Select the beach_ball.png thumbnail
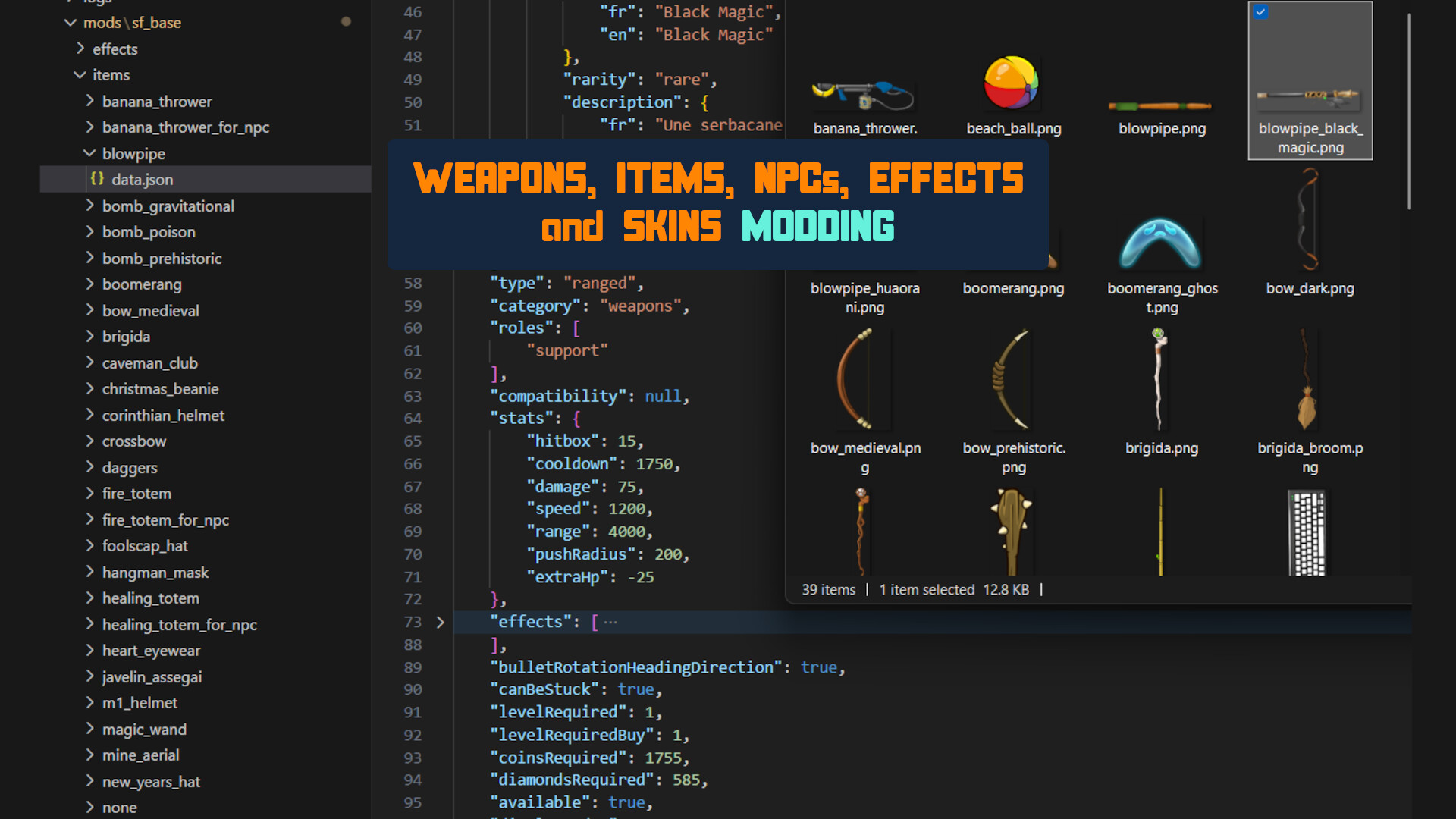Viewport: 1456px width, 819px height. [1013, 83]
